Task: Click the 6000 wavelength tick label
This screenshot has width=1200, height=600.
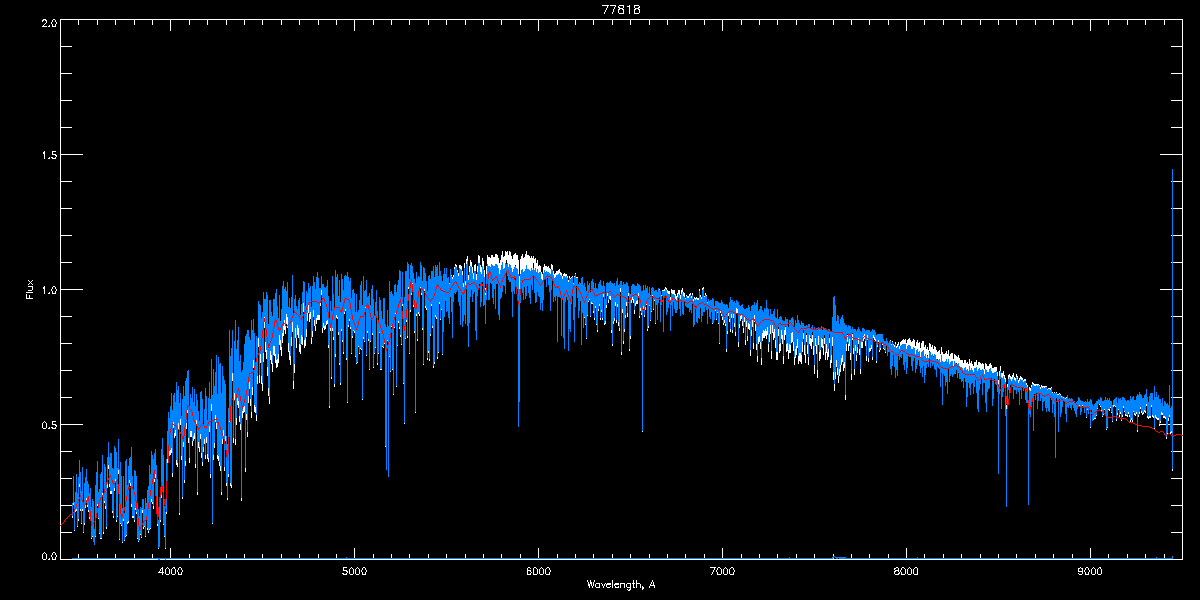Action: click(538, 572)
